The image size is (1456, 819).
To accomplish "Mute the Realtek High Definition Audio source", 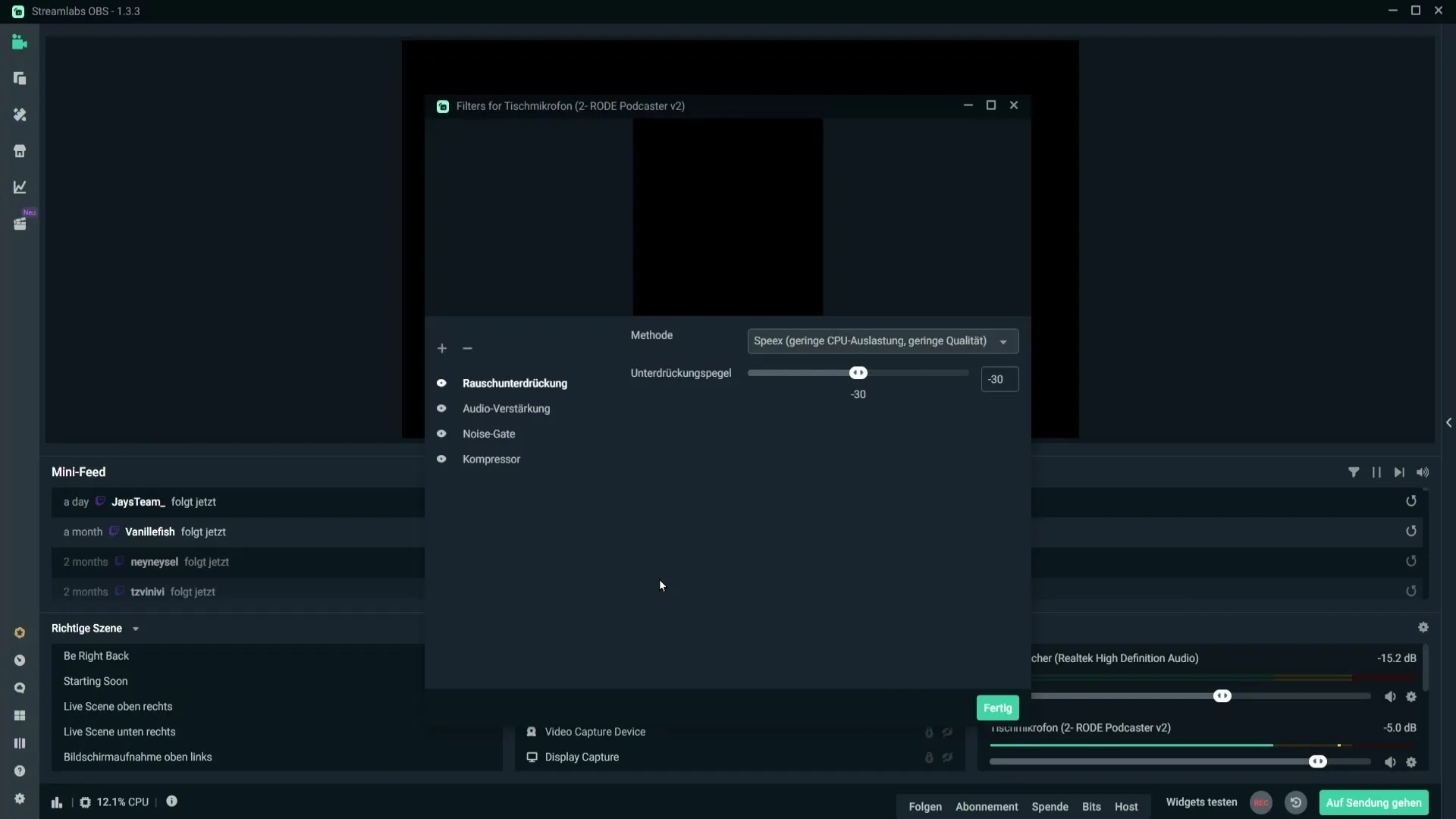I will [1390, 697].
